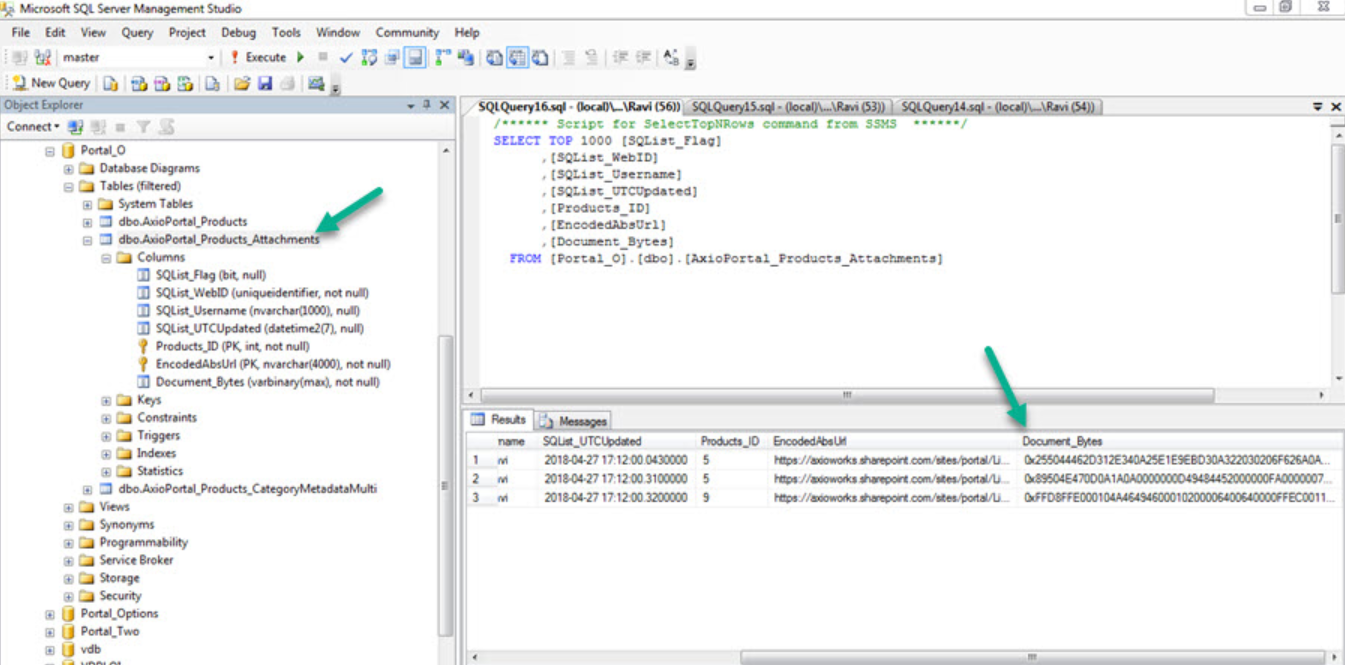This screenshot has width=1345, height=665.
Task: Open the Tools menu
Action: 286,32
